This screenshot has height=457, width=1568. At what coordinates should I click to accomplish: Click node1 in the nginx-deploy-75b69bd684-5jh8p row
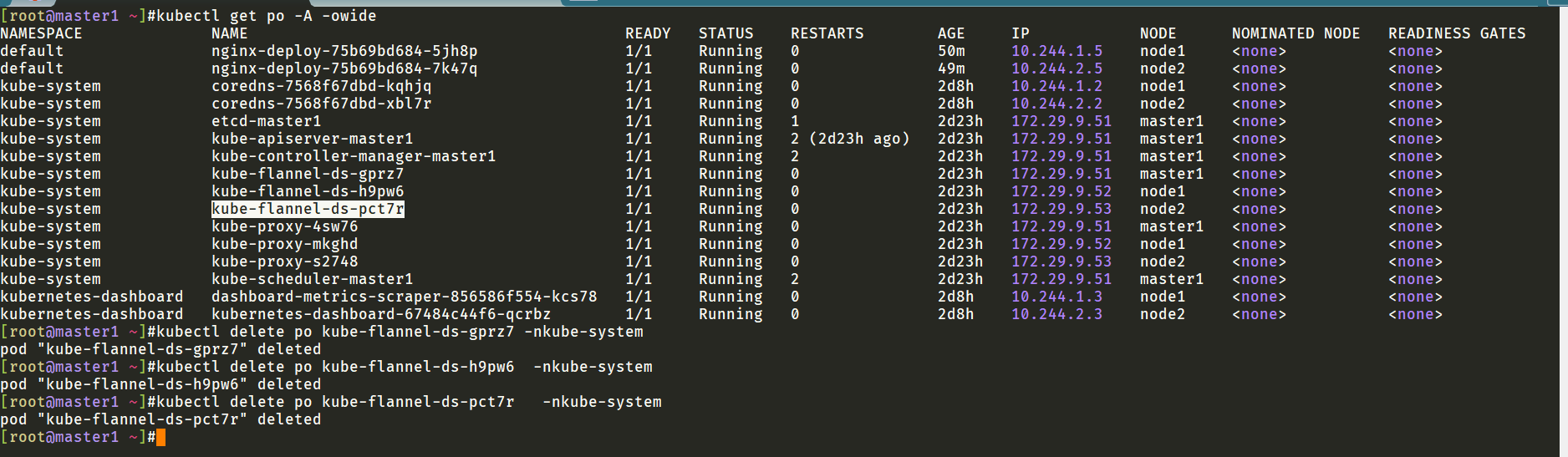coord(1163,51)
